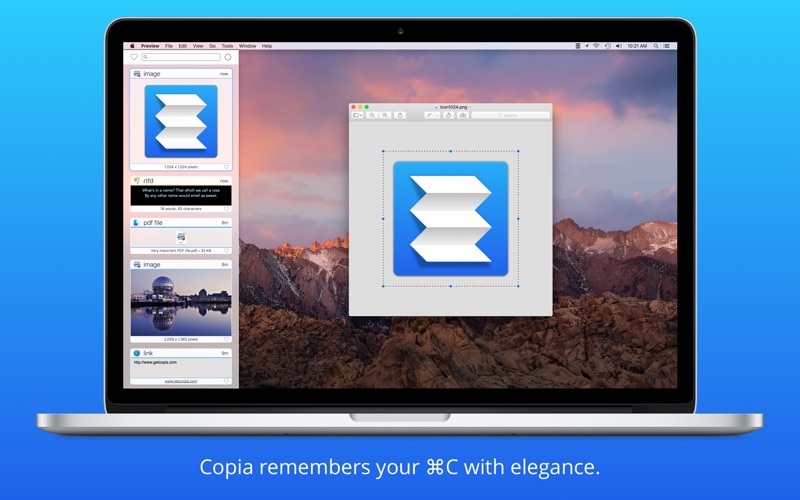Open Spotlight search in menu bar
Screen dimensions: 800x500
(656, 46)
